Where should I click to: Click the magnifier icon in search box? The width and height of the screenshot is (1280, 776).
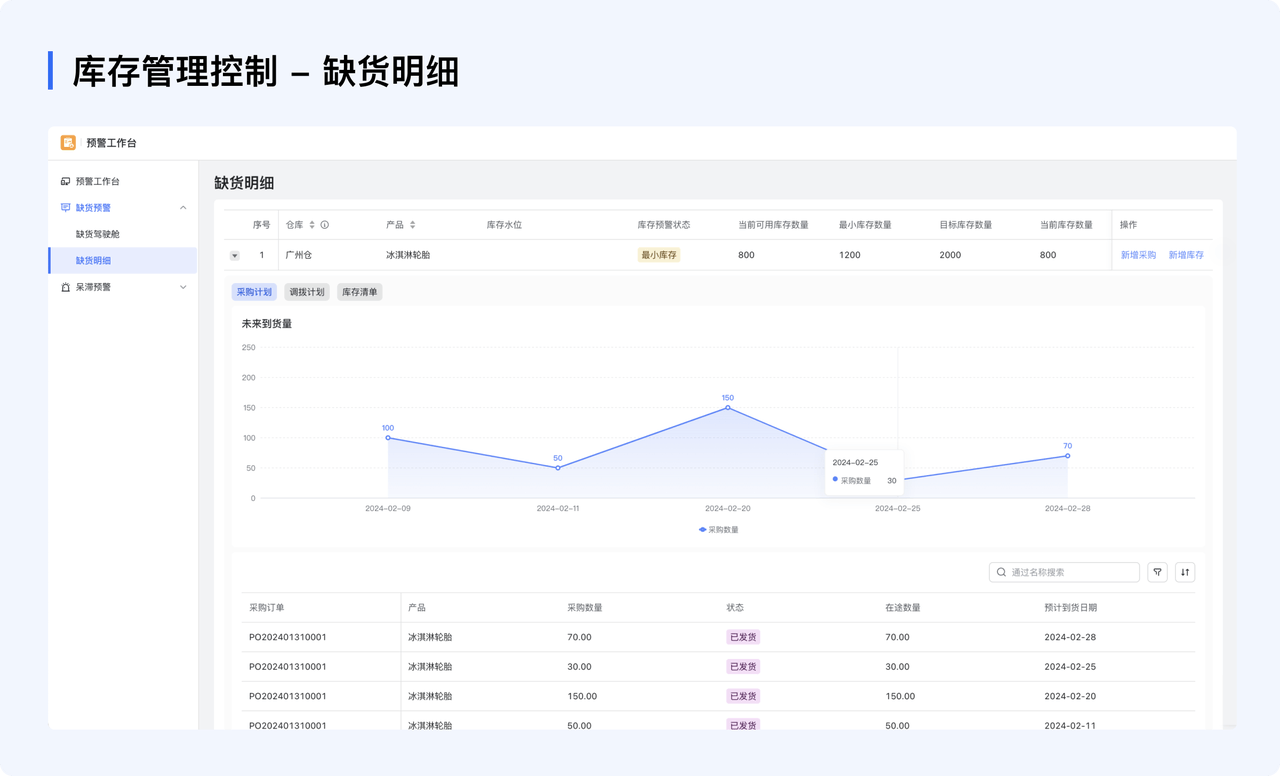pos(1001,572)
